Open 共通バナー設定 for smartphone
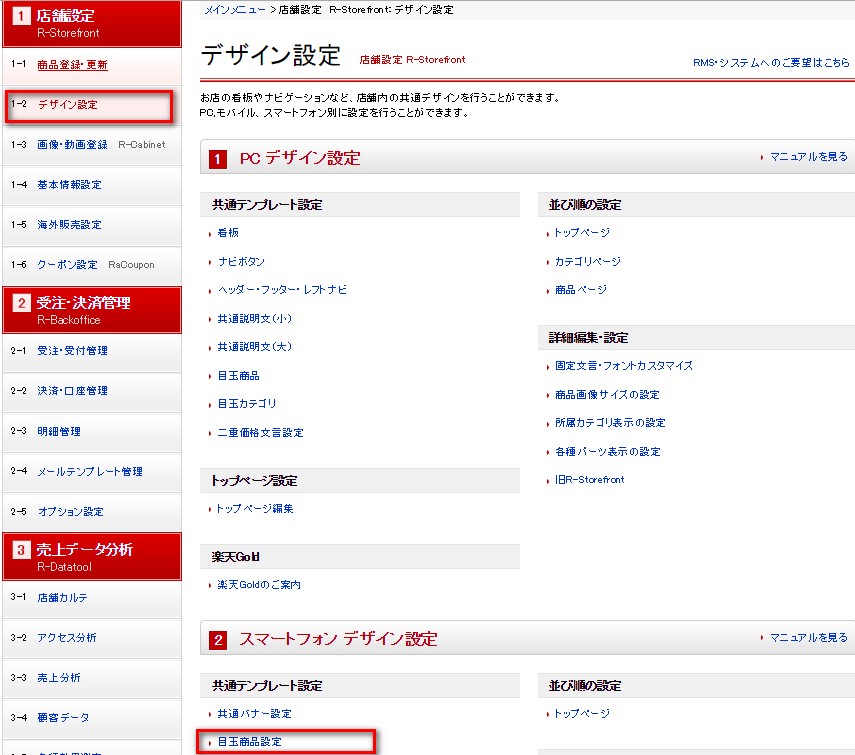Viewport: 855px width, 755px height. click(x=255, y=714)
